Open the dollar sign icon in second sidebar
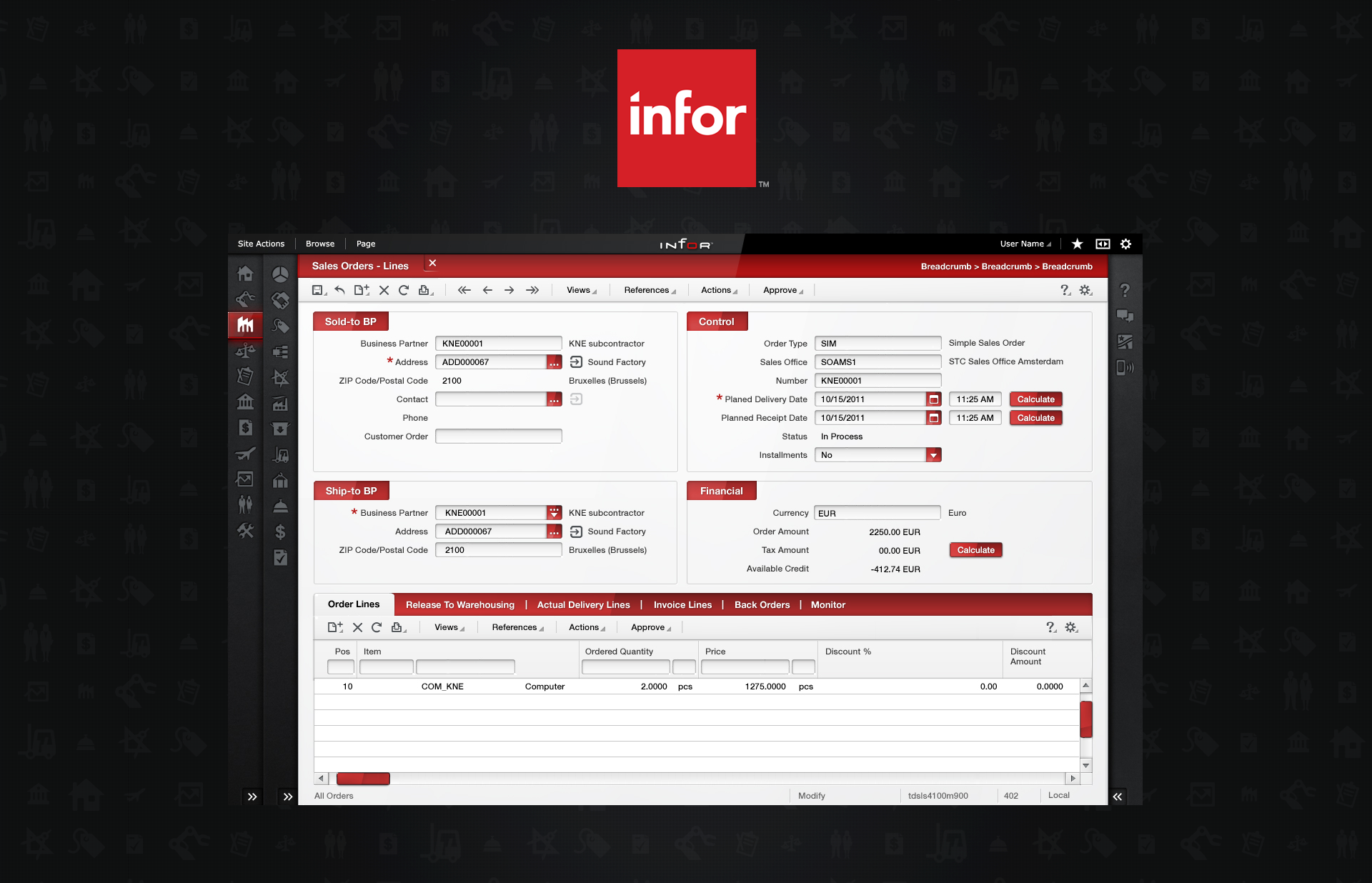Screen dimensions: 1372x883 coord(280,532)
